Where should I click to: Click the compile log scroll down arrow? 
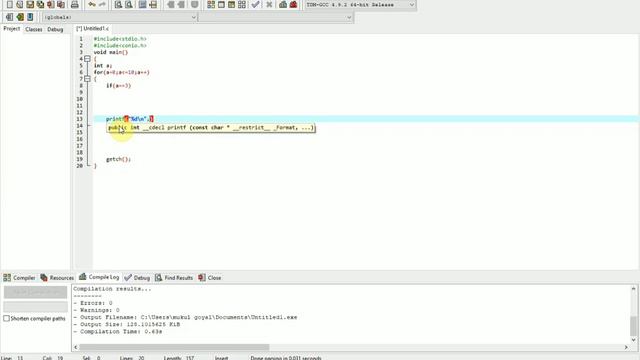pyautogui.click(x=633, y=340)
